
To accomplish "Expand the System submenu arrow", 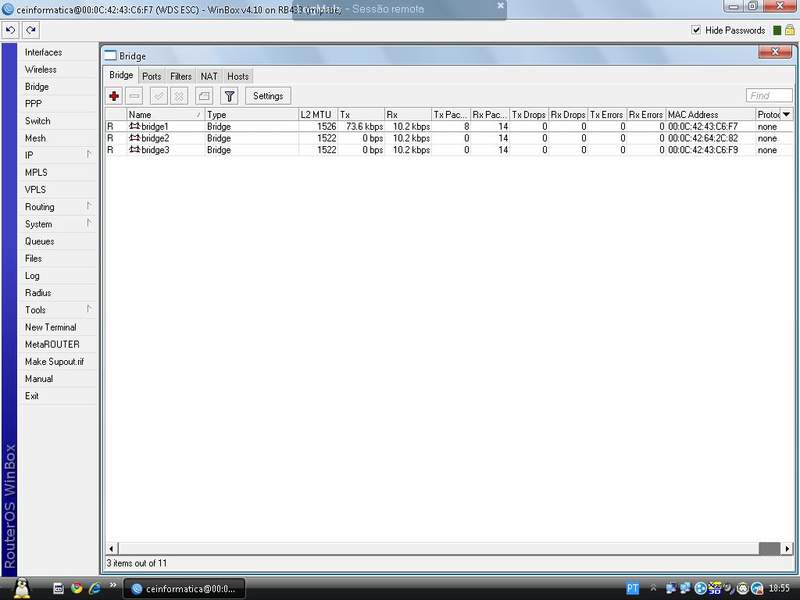I will click(89, 223).
